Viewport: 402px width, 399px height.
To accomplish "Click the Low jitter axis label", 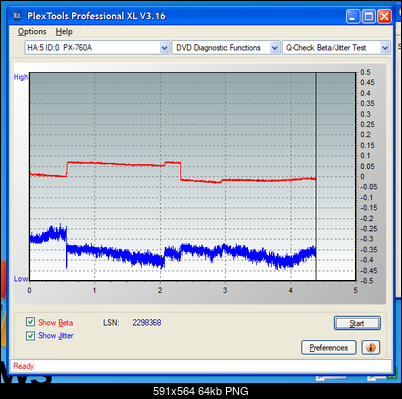I will point(21,279).
